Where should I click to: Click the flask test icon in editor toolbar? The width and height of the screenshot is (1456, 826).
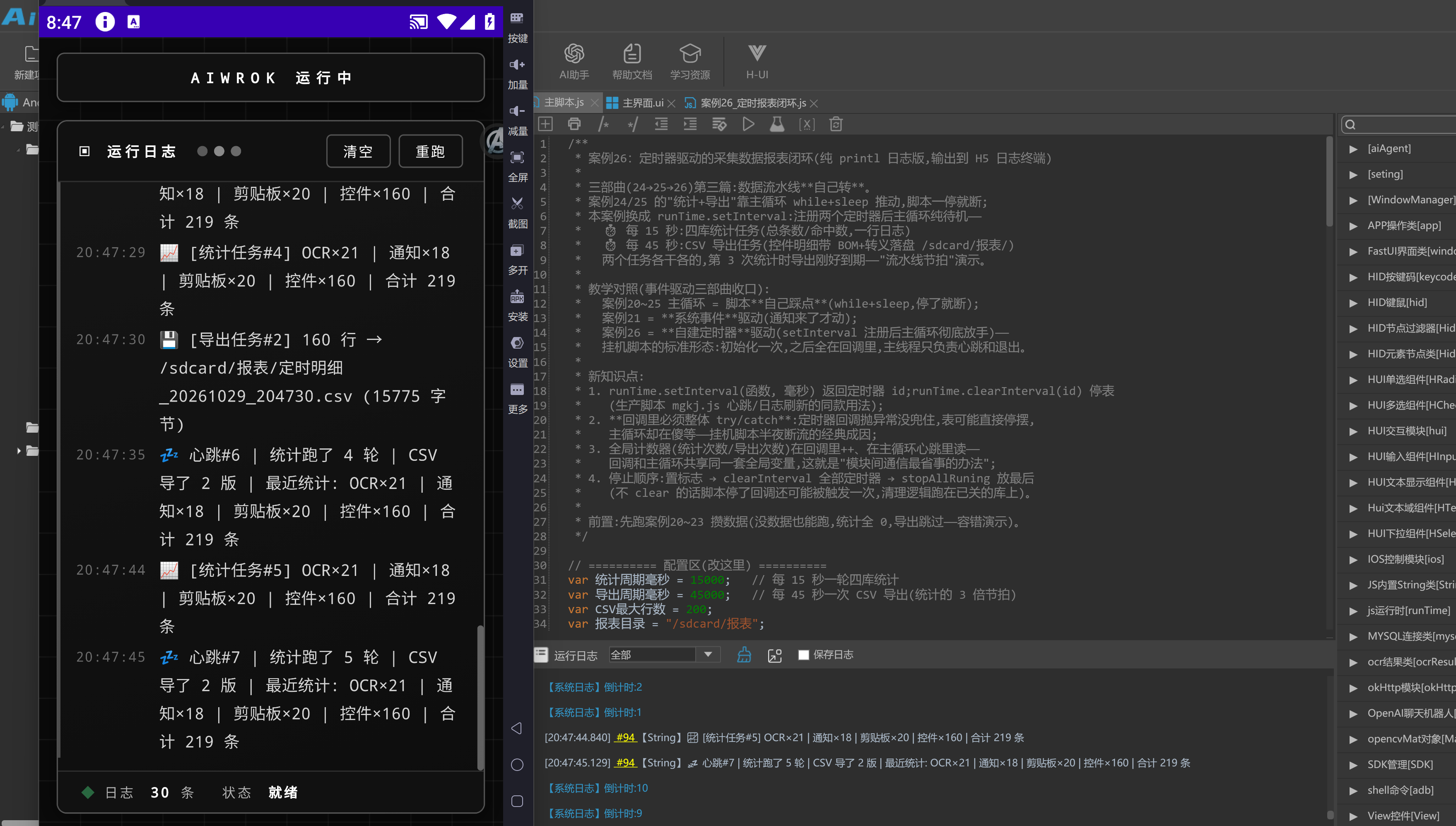click(777, 124)
